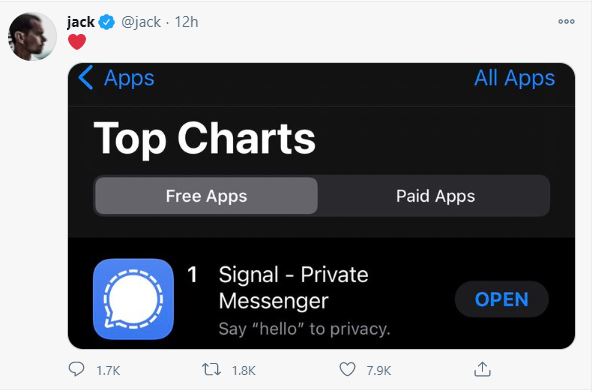Click the blue verified badge
593x392 pixels.
(x=107, y=22)
